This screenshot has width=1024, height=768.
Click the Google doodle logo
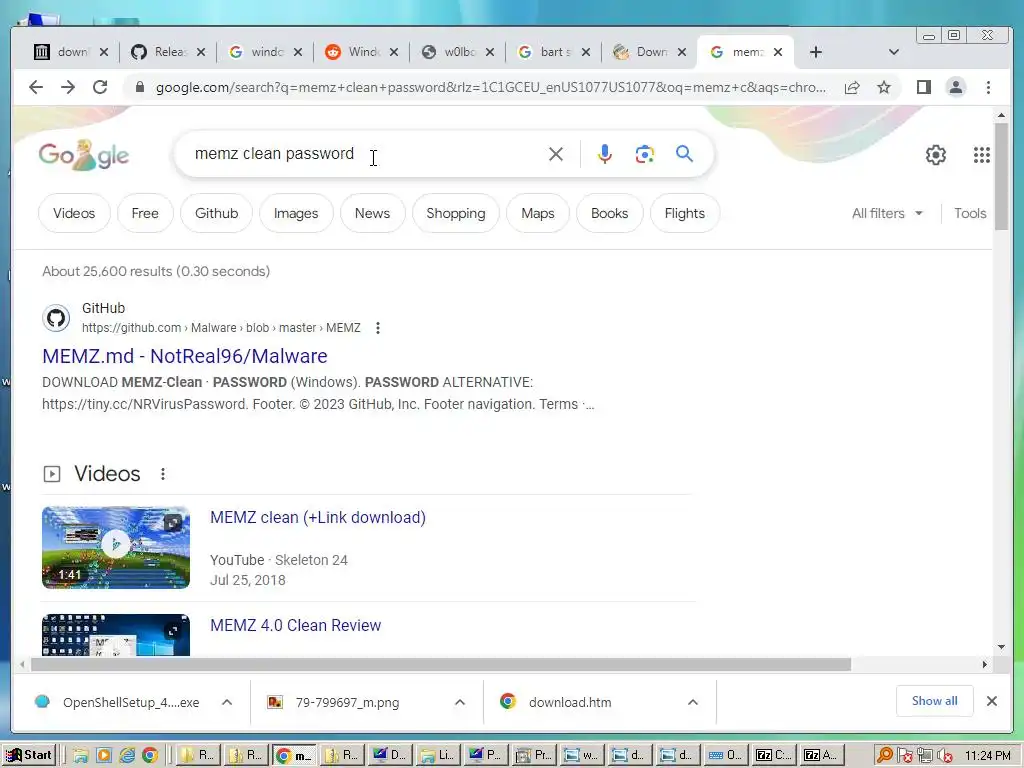84,155
